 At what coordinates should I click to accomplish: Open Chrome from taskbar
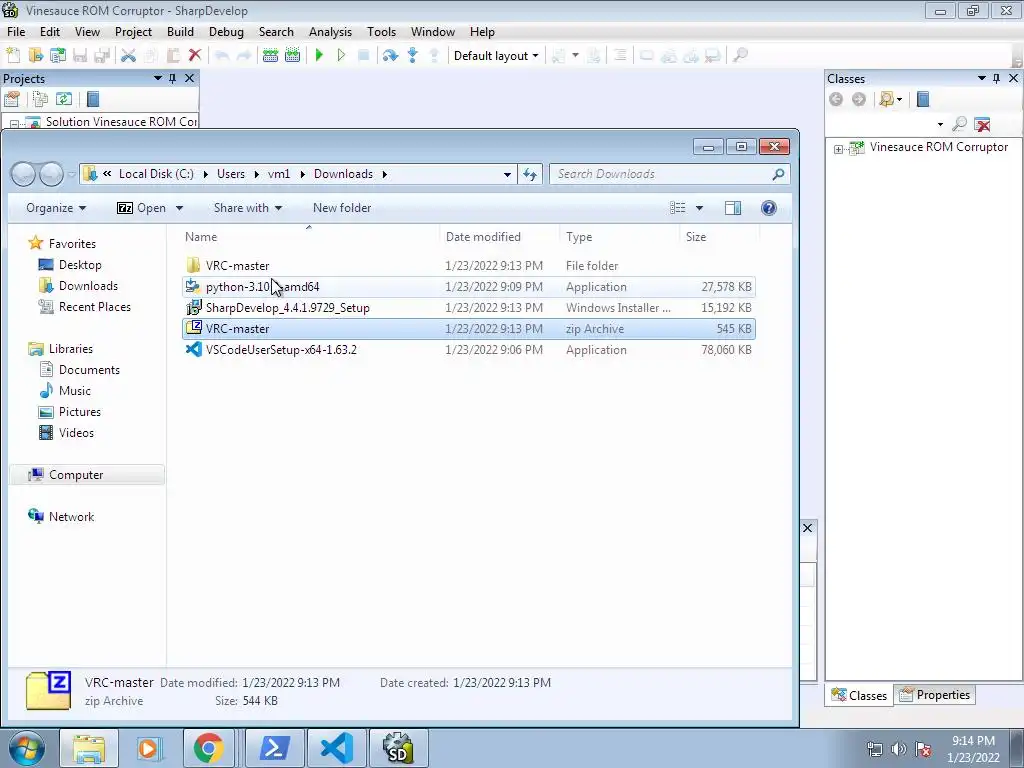click(208, 748)
